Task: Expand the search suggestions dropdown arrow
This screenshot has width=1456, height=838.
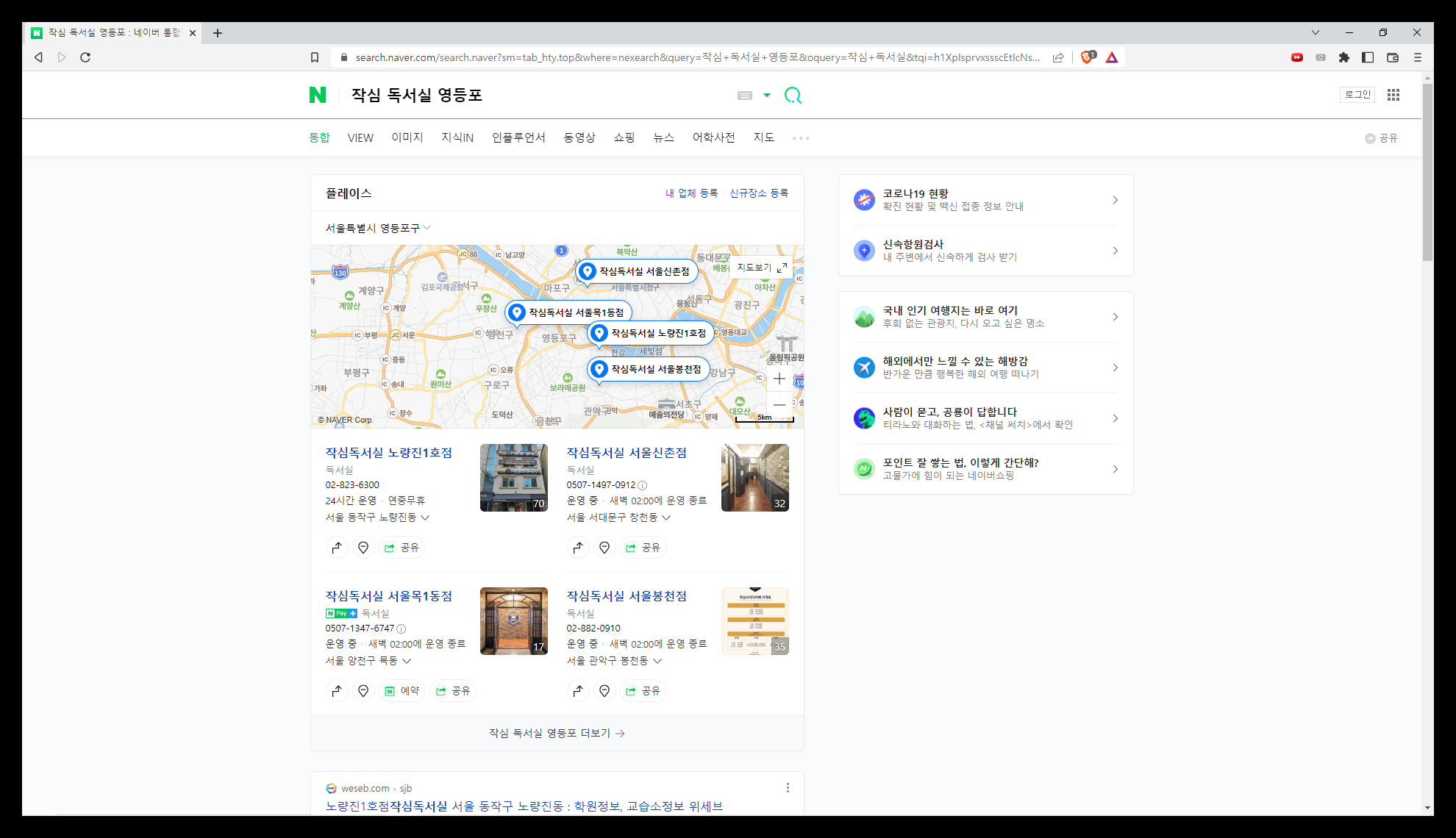Action: click(x=767, y=95)
